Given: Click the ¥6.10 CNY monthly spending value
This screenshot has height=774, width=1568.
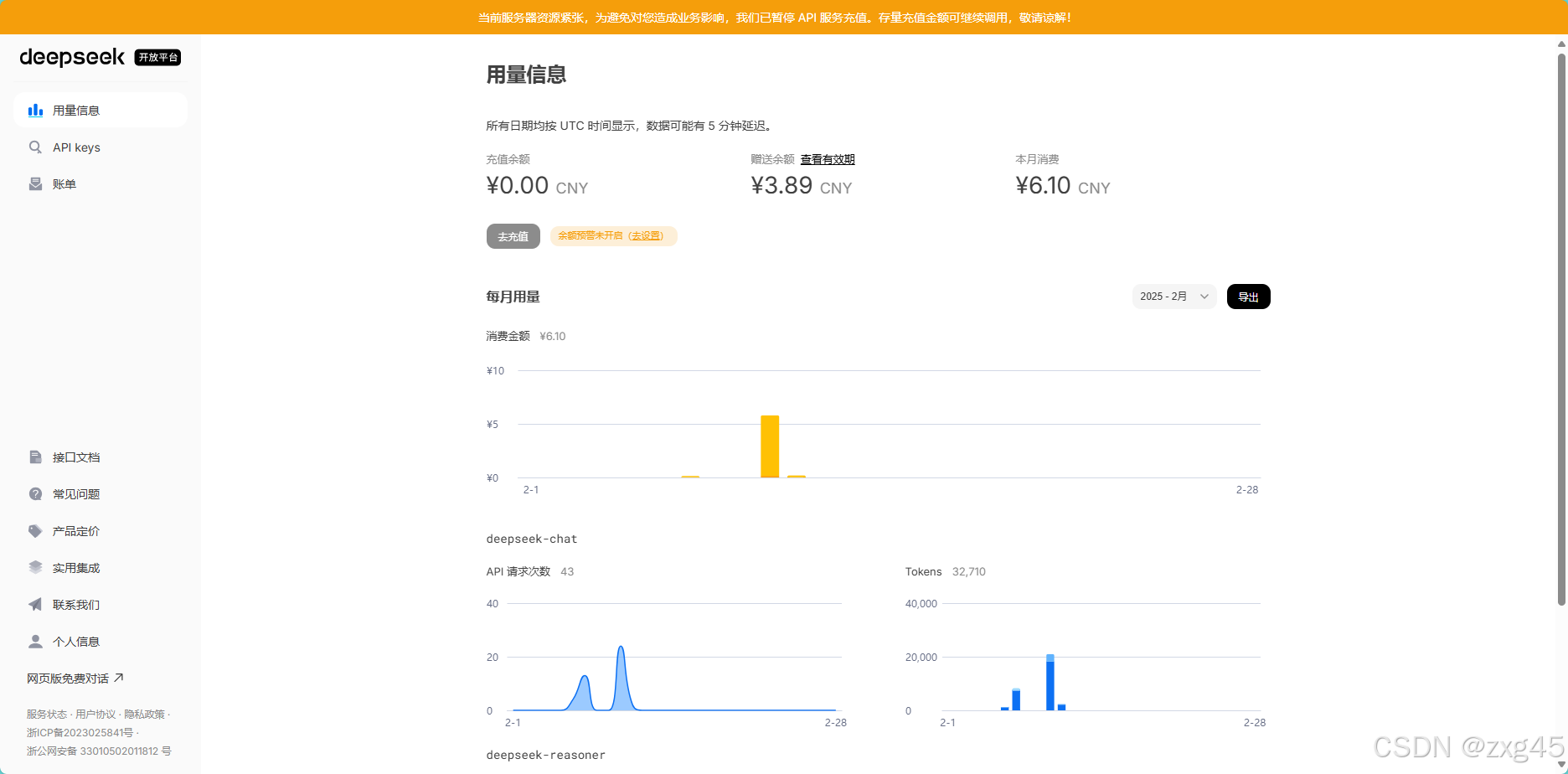Looking at the screenshot, I should point(1063,185).
